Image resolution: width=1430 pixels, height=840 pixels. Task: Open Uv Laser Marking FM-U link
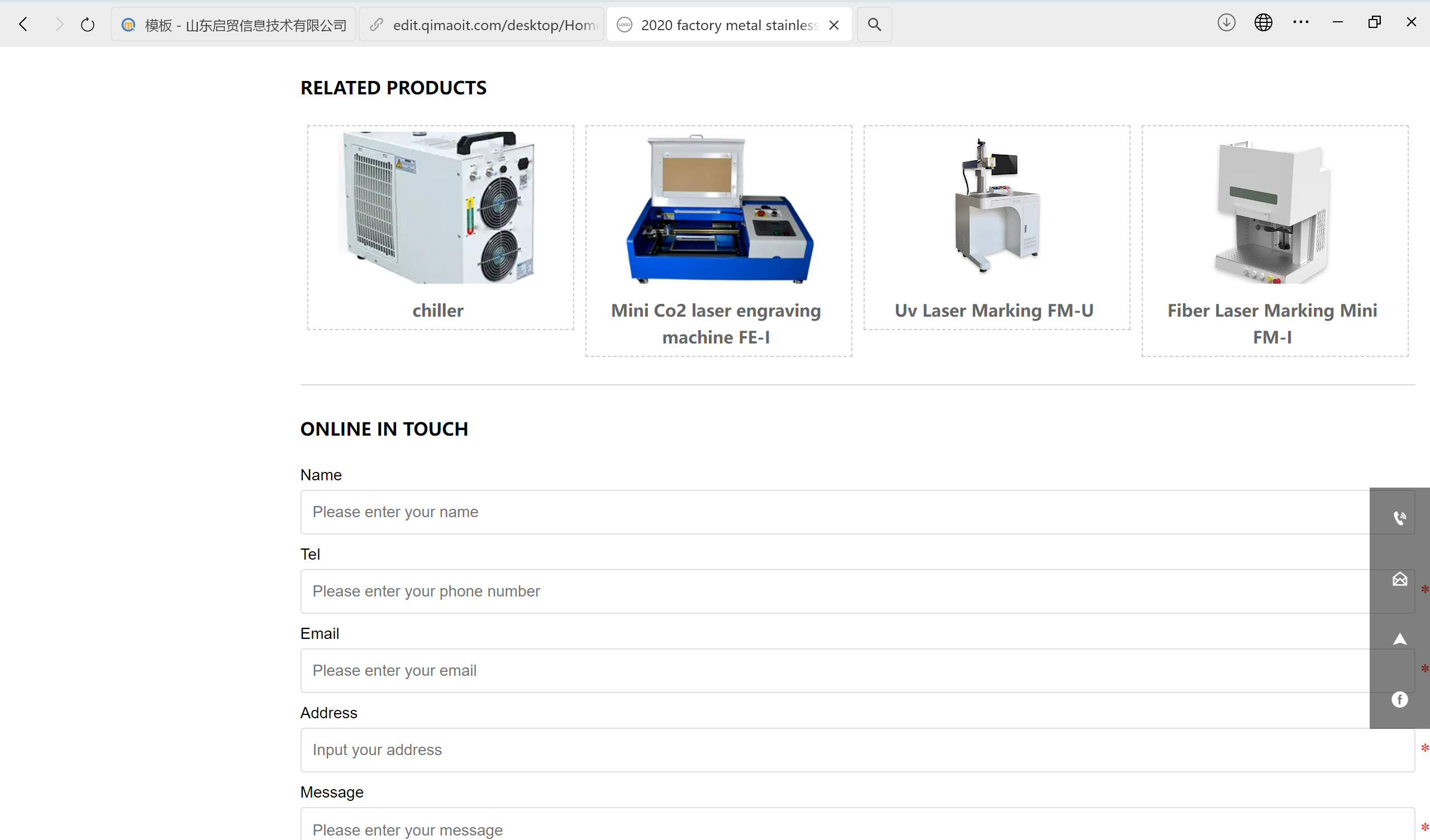coord(994,311)
